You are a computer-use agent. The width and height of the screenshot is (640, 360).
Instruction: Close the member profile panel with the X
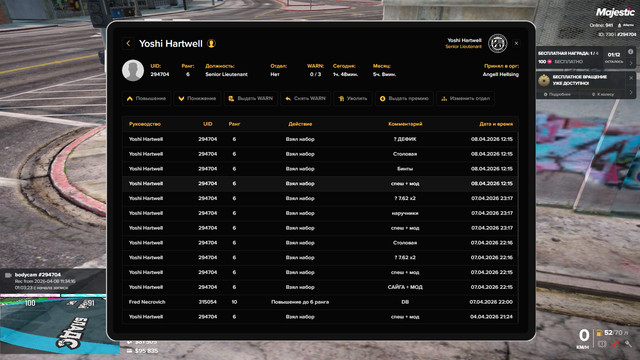(x=516, y=43)
